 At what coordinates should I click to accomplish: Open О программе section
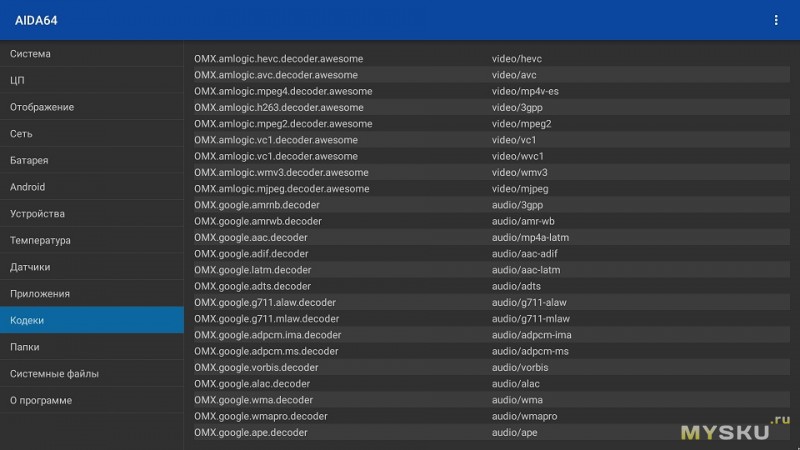click(92, 400)
